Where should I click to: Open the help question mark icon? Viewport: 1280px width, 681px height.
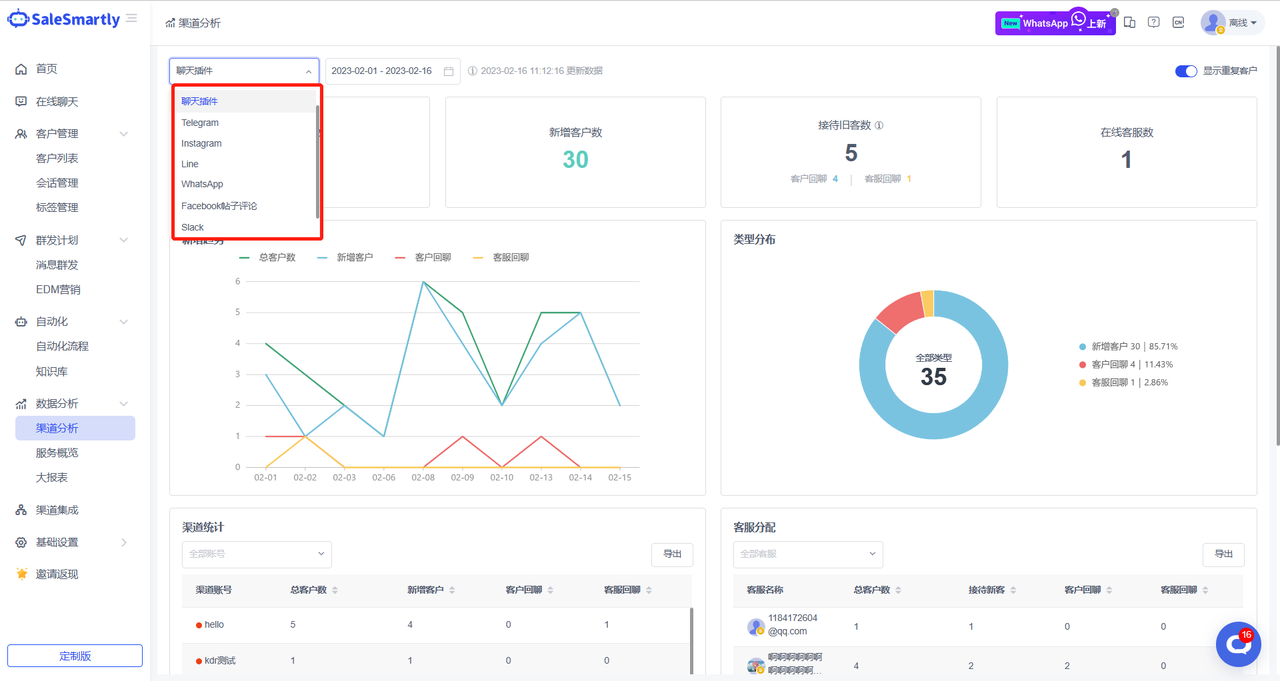point(1153,22)
